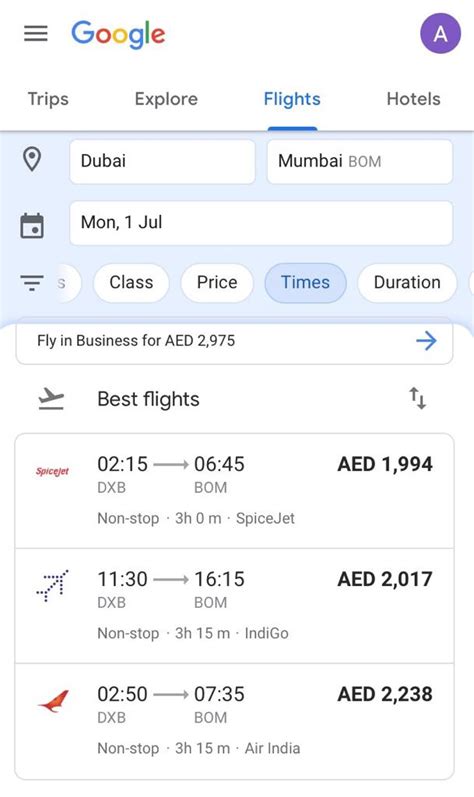Open all filters icon
This screenshot has height=797, width=474.
pyautogui.click(x=31, y=282)
